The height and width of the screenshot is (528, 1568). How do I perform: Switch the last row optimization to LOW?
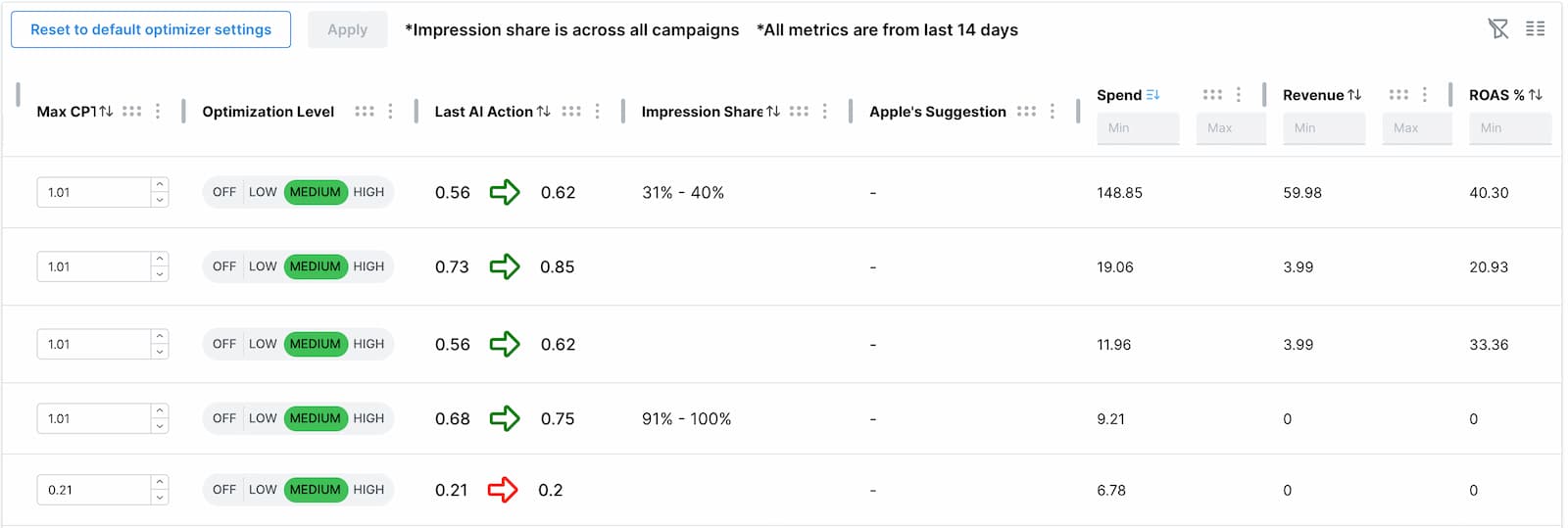click(x=263, y=490)
